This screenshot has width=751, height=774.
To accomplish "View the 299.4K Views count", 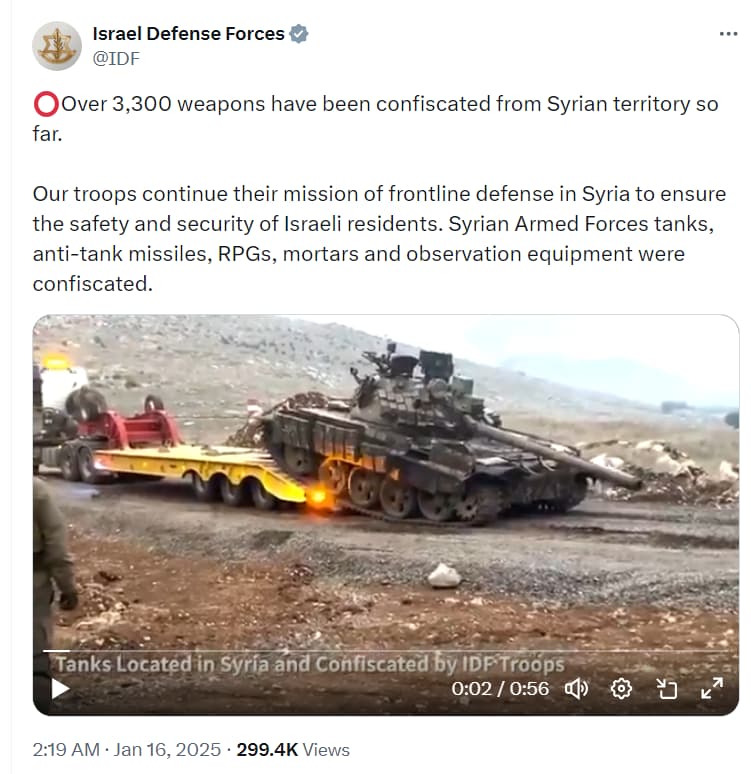I will tap(293, 749).
